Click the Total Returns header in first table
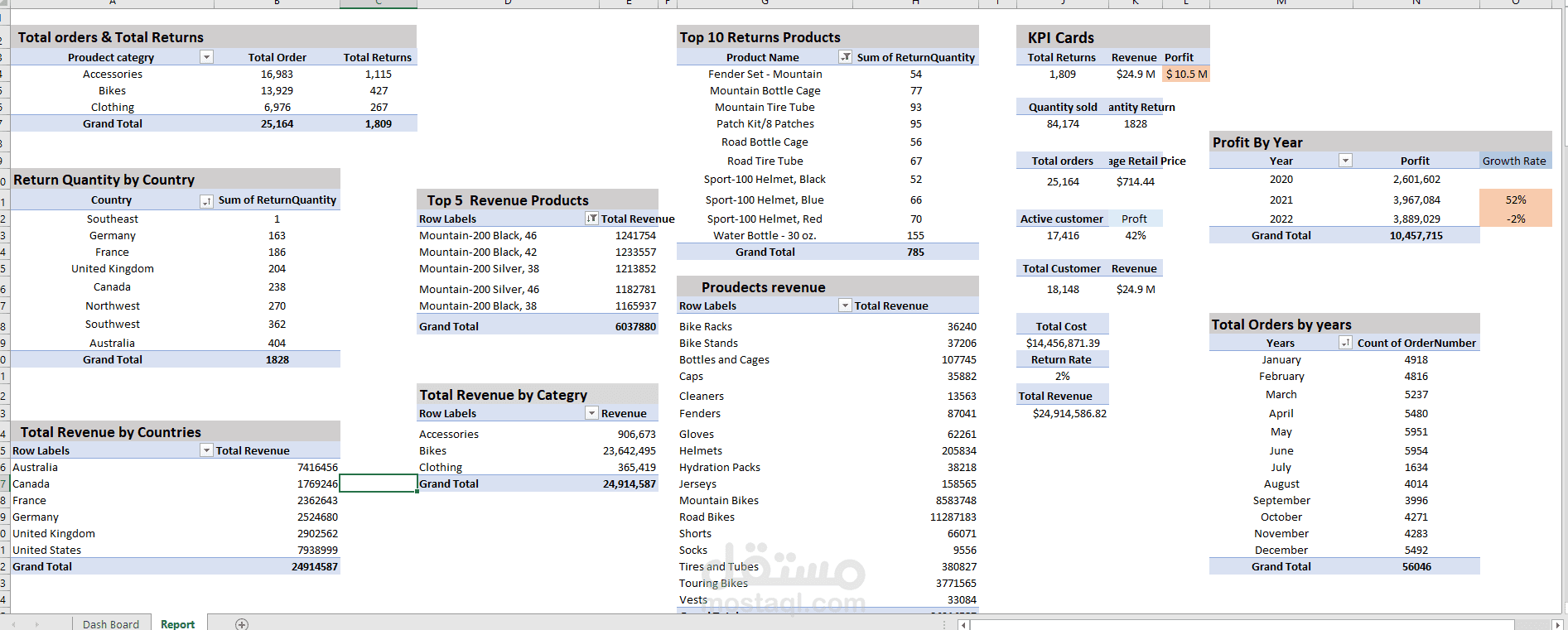The height and width of the screenshot is (630, 1568). click(x=377, y=57)
